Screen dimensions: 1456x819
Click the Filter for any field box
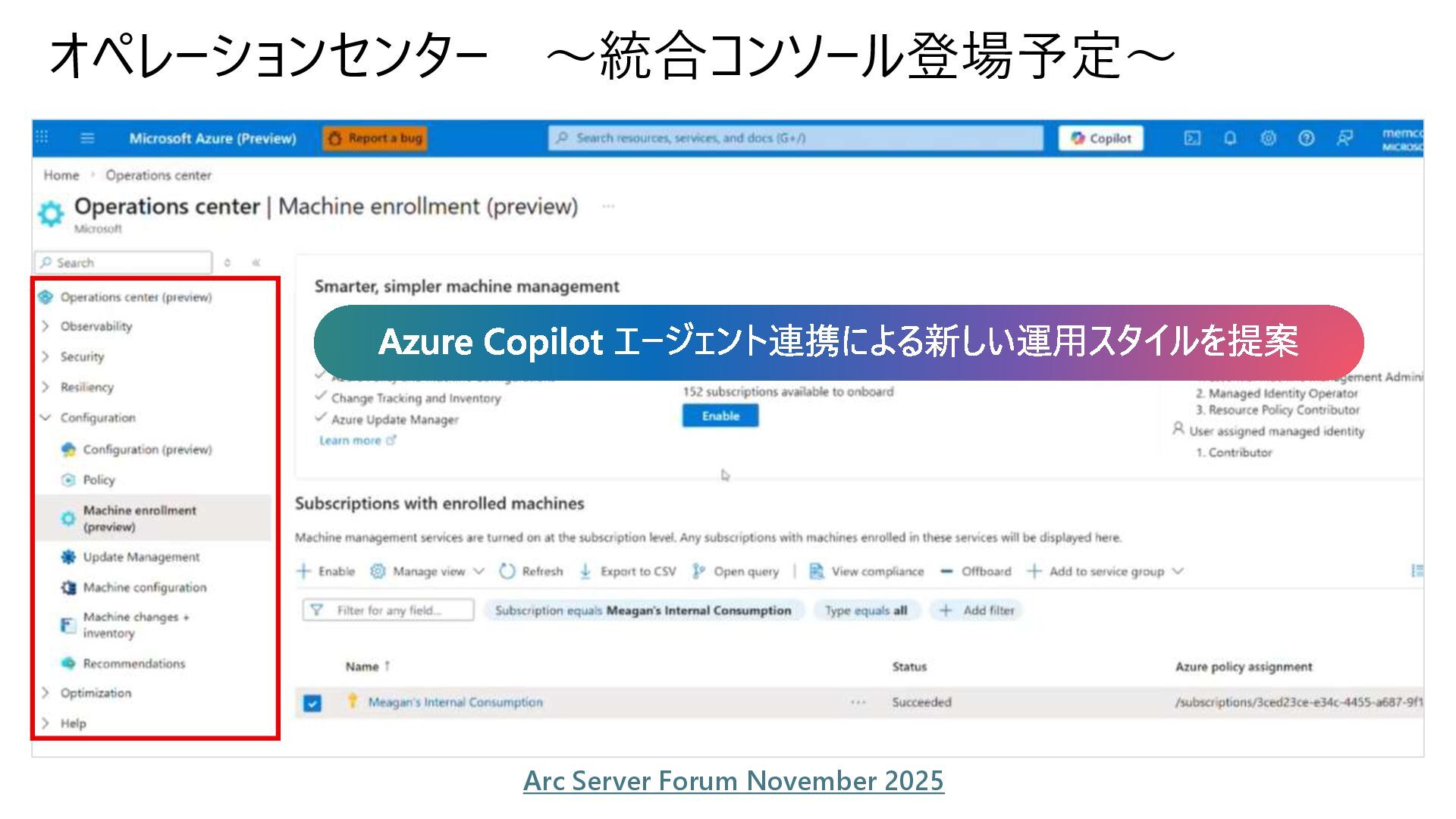pyautogui.click(x=388, y=610)
